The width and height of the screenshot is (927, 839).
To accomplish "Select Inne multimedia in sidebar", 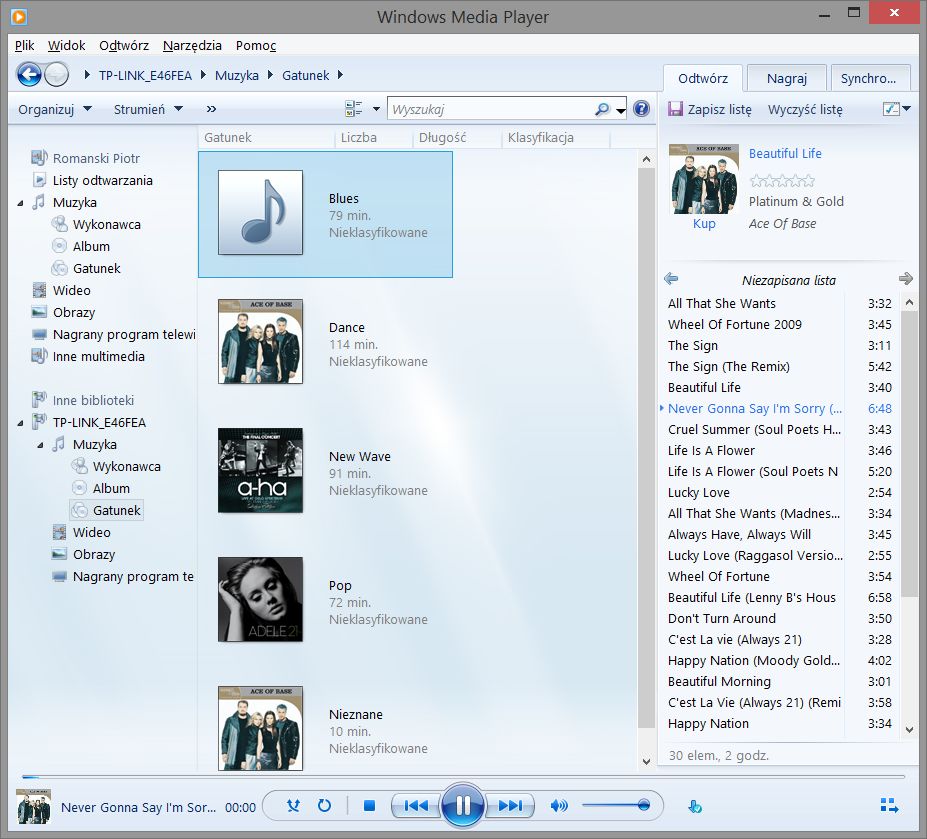I will [99, 357].
